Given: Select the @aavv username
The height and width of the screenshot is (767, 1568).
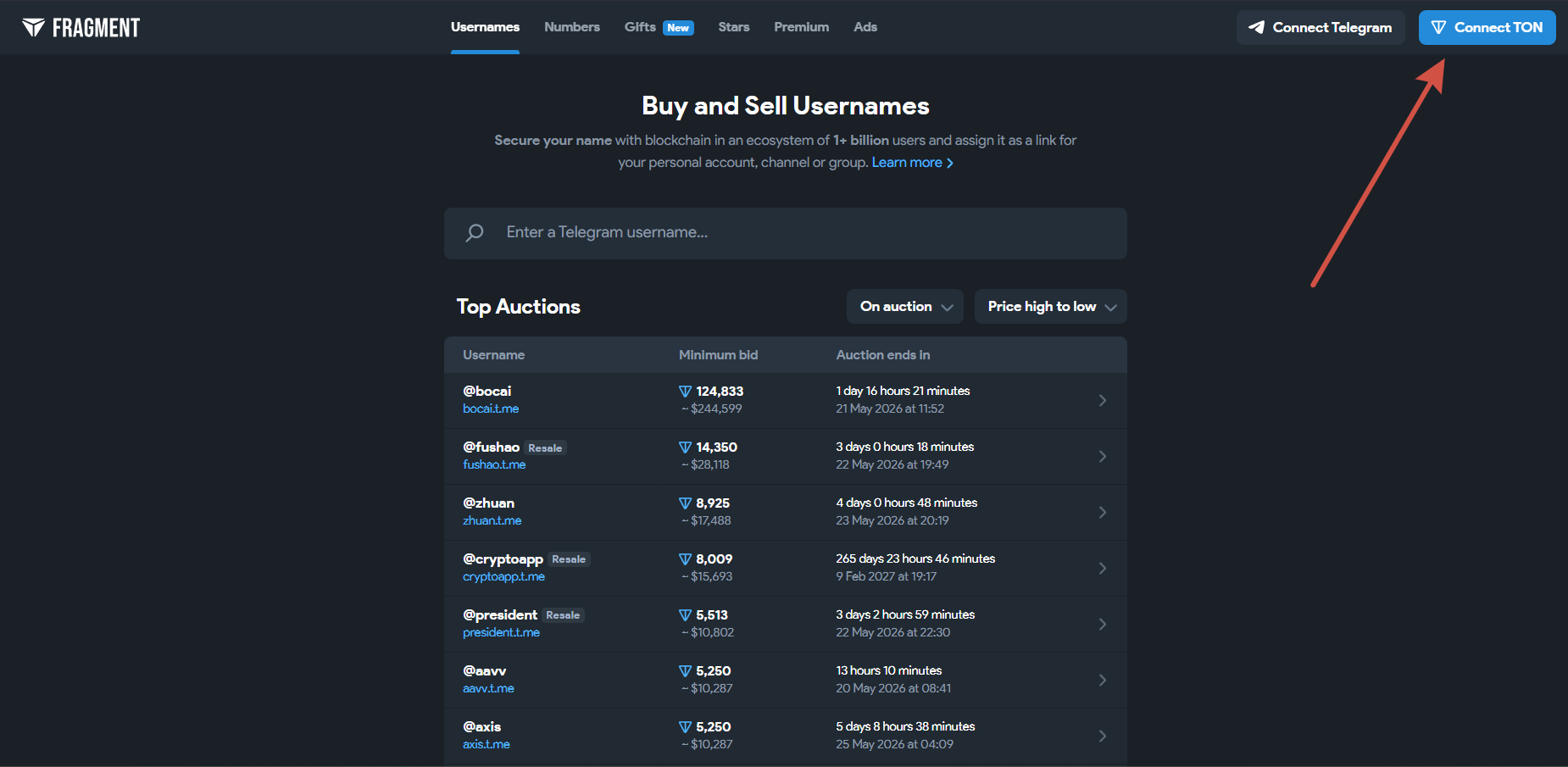Looking at the screenshot, I should [x=485, y=671].
